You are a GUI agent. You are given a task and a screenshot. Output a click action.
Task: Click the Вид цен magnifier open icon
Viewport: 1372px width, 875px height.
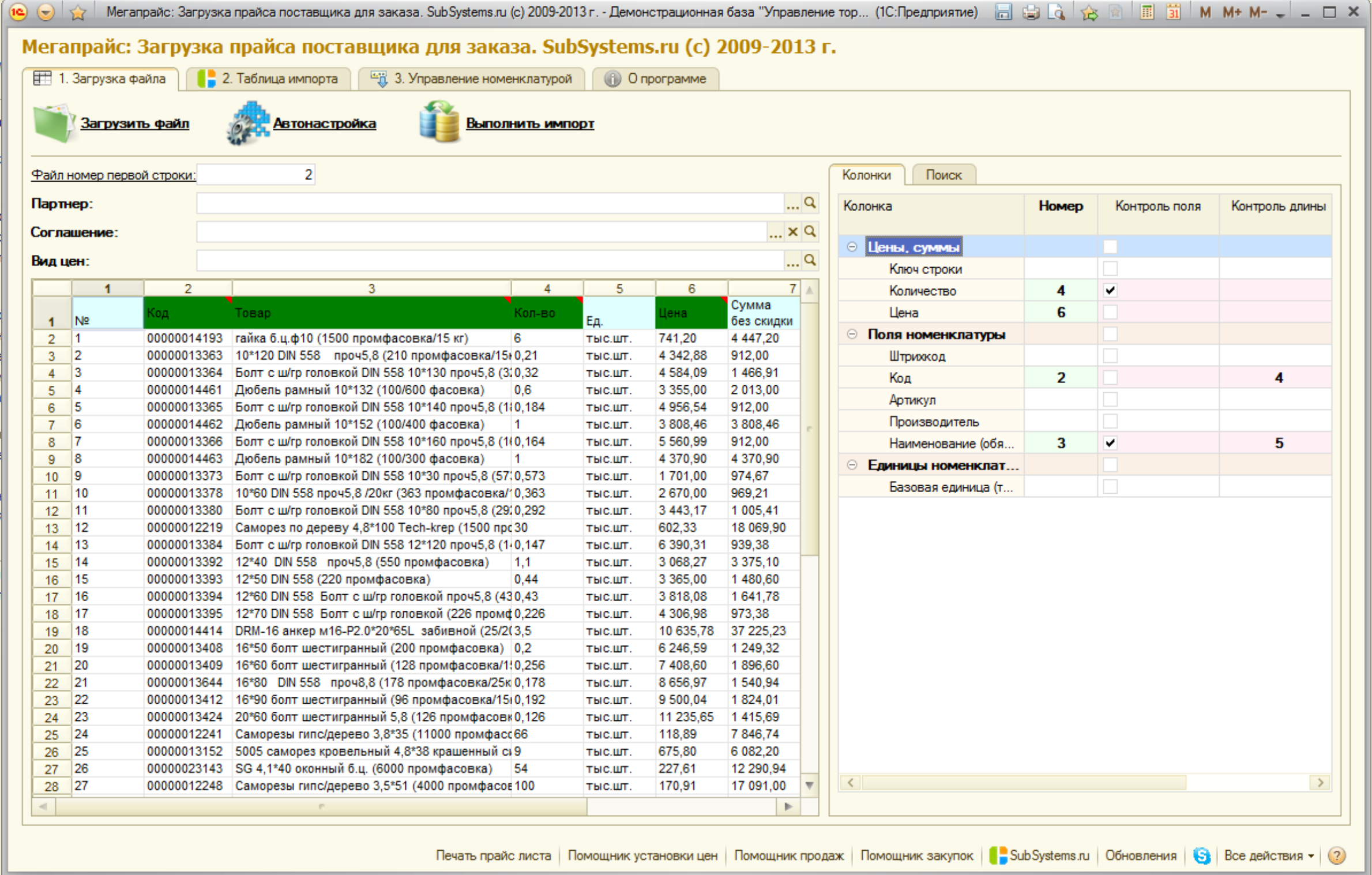810,261
